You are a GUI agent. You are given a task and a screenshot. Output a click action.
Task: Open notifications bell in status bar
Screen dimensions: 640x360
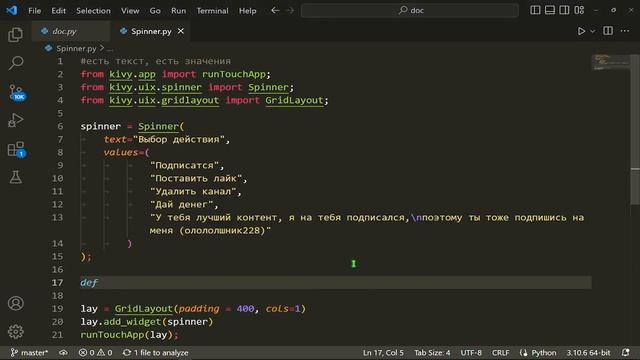pos(626,353)
